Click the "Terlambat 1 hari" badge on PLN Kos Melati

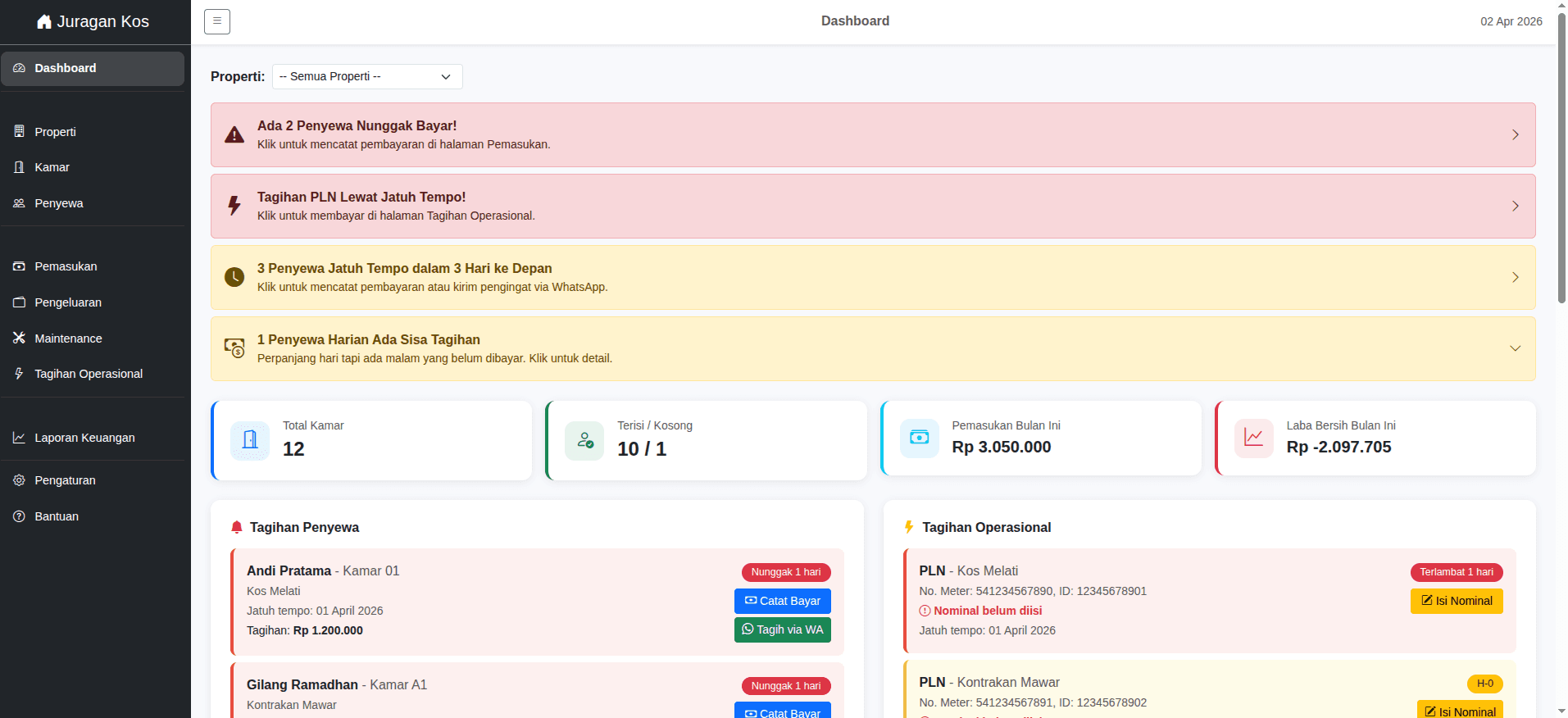tap(1457, 572)
